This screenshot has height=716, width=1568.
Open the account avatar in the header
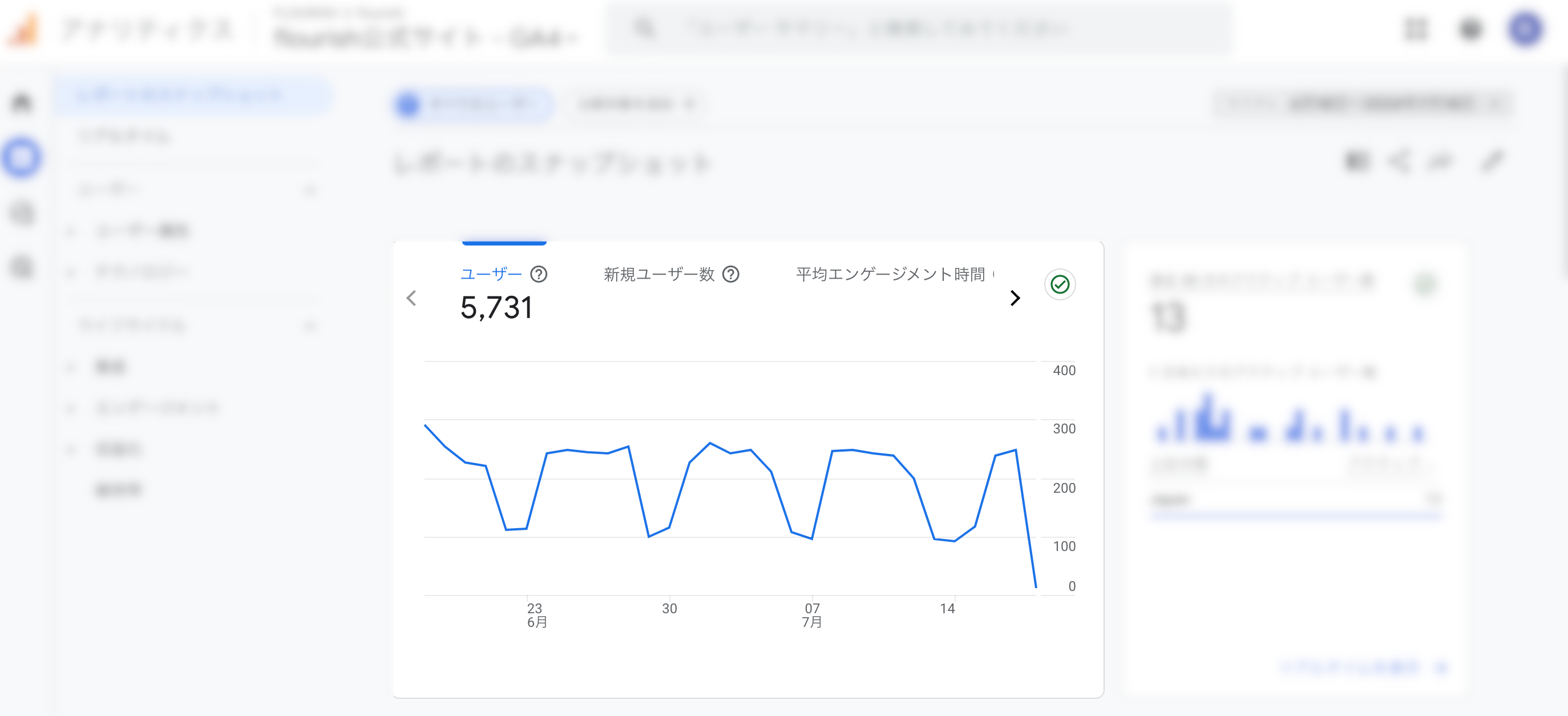click(1525, 29)
